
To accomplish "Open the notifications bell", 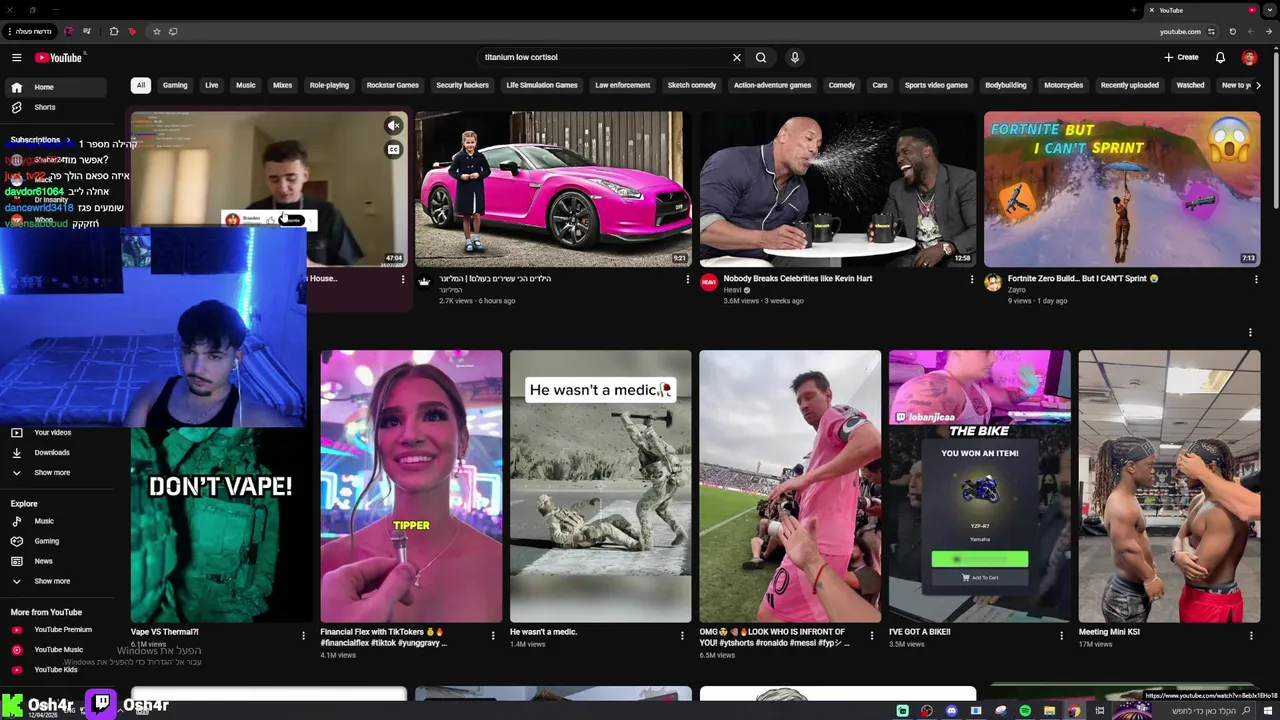I will [x=1220, y=58].
